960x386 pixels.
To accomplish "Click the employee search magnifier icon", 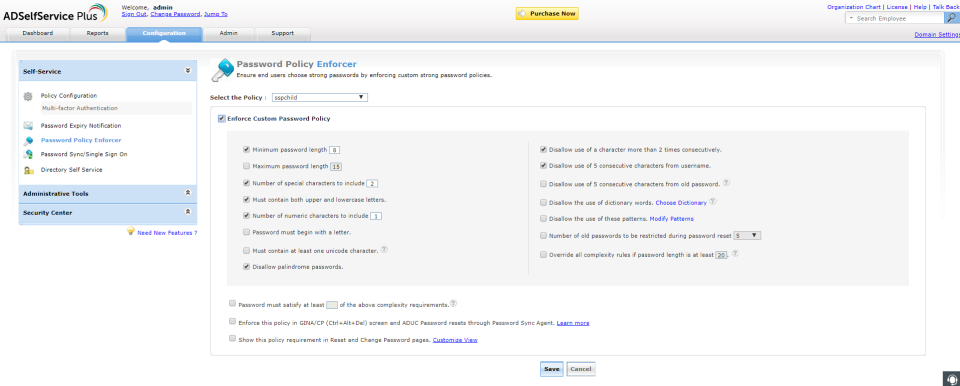I will tap(953, 18).
